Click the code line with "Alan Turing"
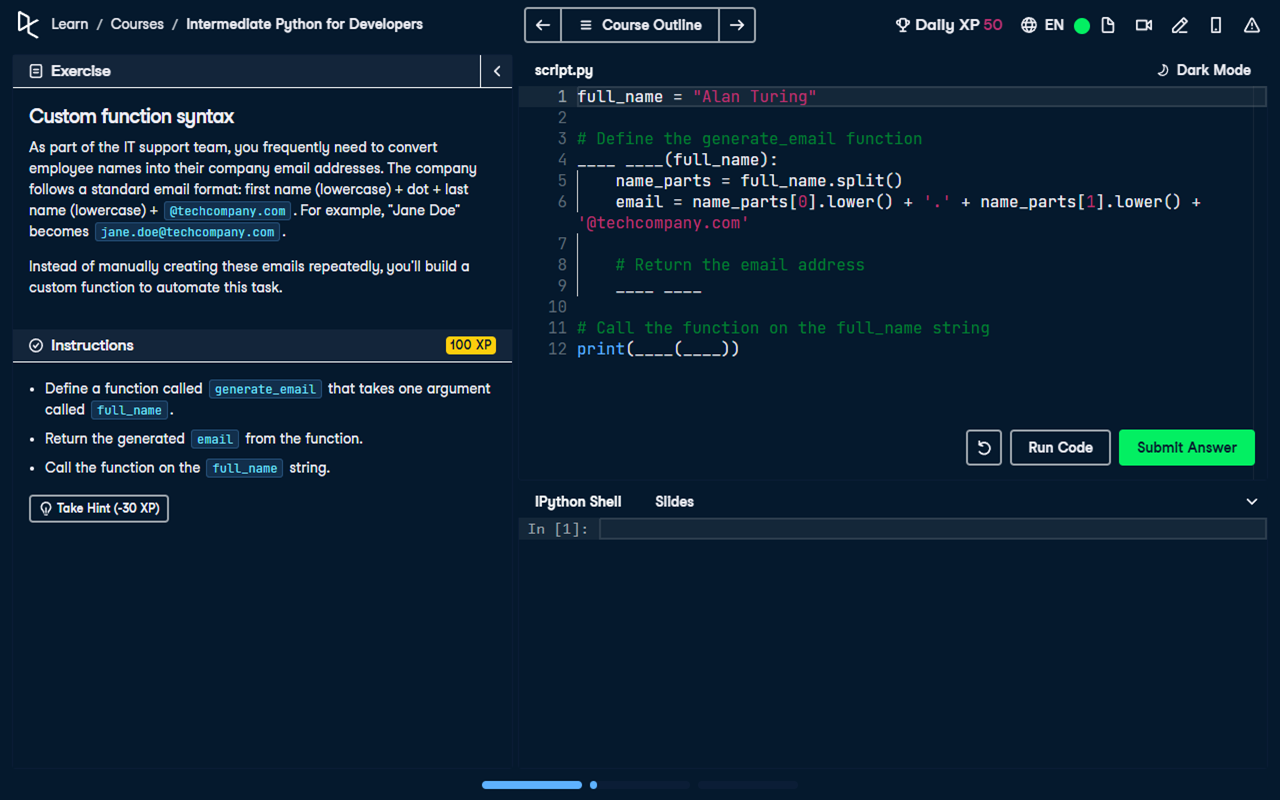Viewport: 1280px width, 800px height. tap(697, 97)
